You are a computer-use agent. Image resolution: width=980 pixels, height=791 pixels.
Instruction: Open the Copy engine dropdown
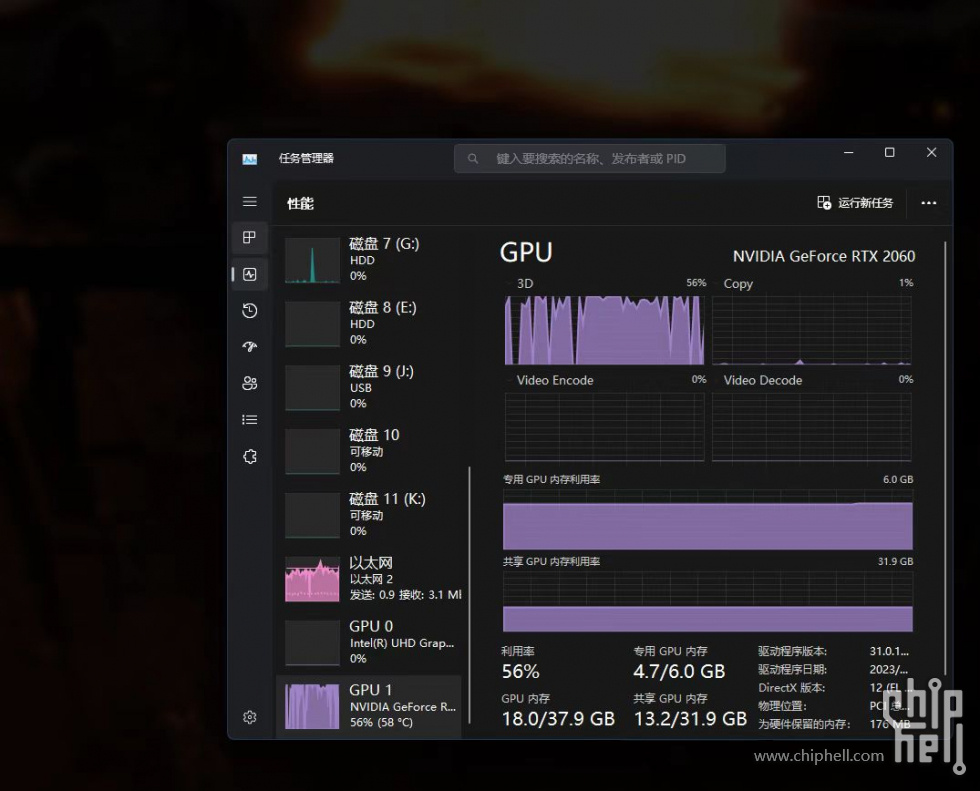click(733, 284)
